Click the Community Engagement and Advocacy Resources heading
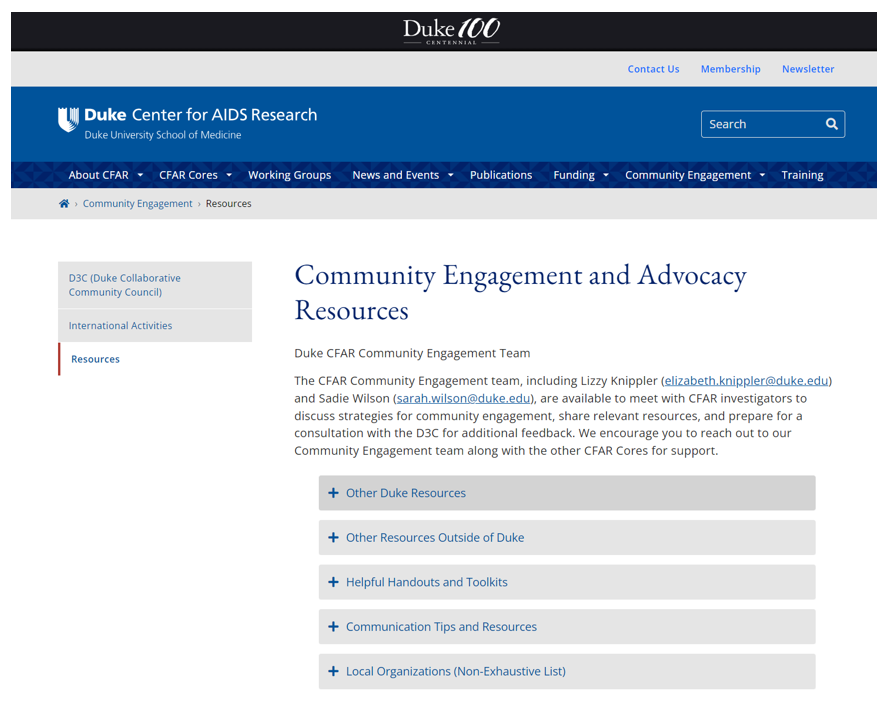The width and height of the screenshot is (890, 710). click(x=520, y=293)
